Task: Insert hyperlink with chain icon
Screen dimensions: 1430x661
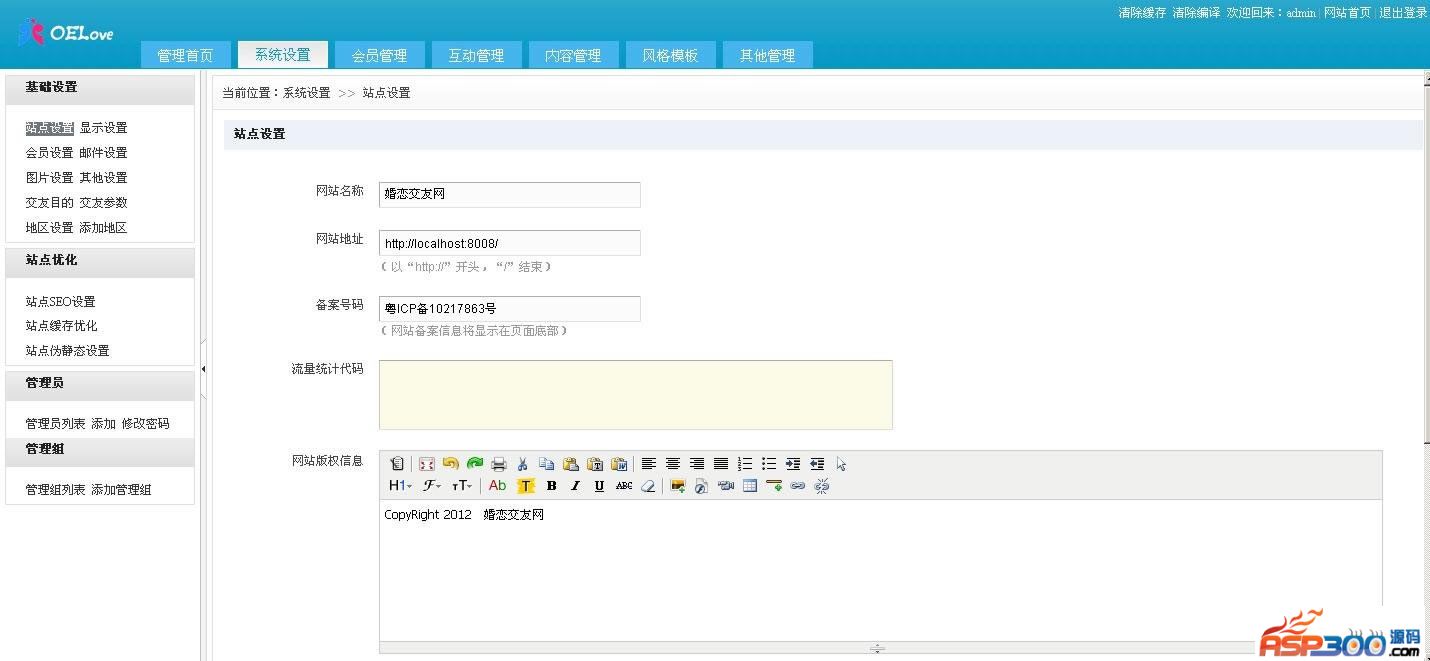Action: 798,486
